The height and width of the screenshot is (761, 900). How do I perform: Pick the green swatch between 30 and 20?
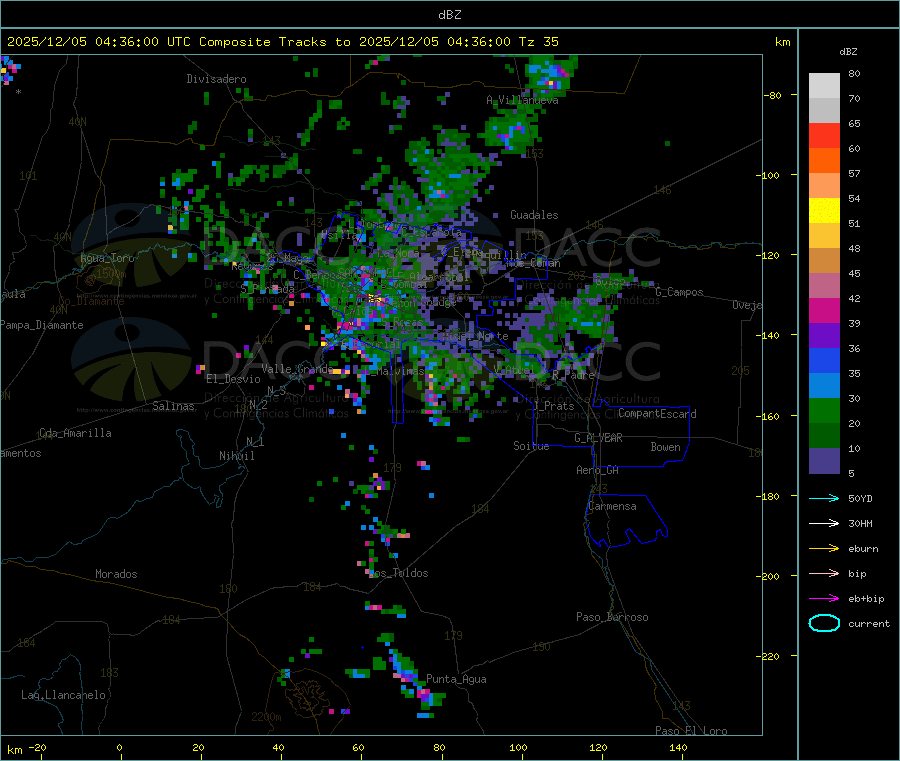pyautogui.click(x=824, y=410)
